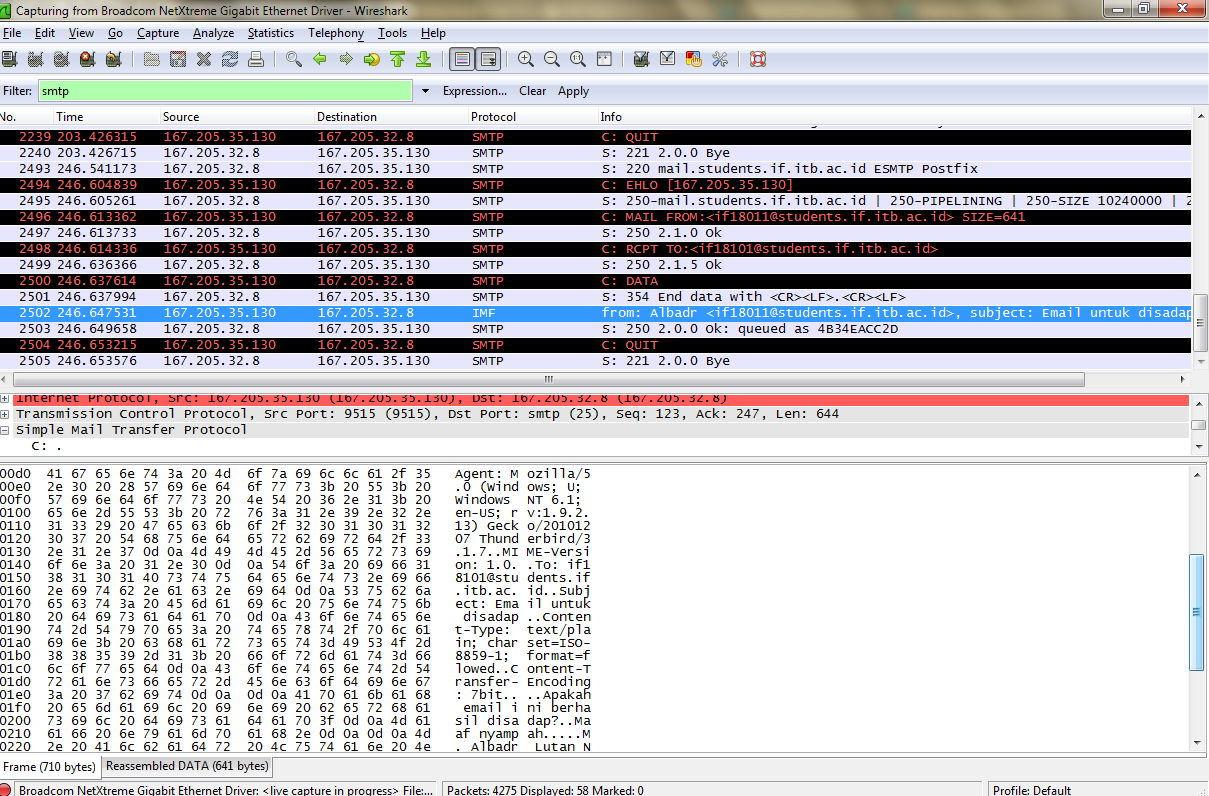Toggle packet list colorization
Screen dimensions: 1209x796
(x=461, y=59)
